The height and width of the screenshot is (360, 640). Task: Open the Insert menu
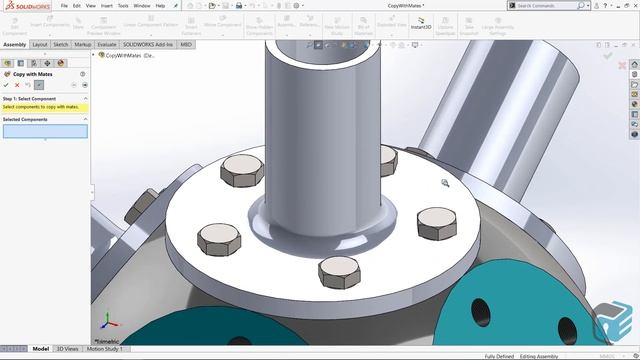coord(107,6)
